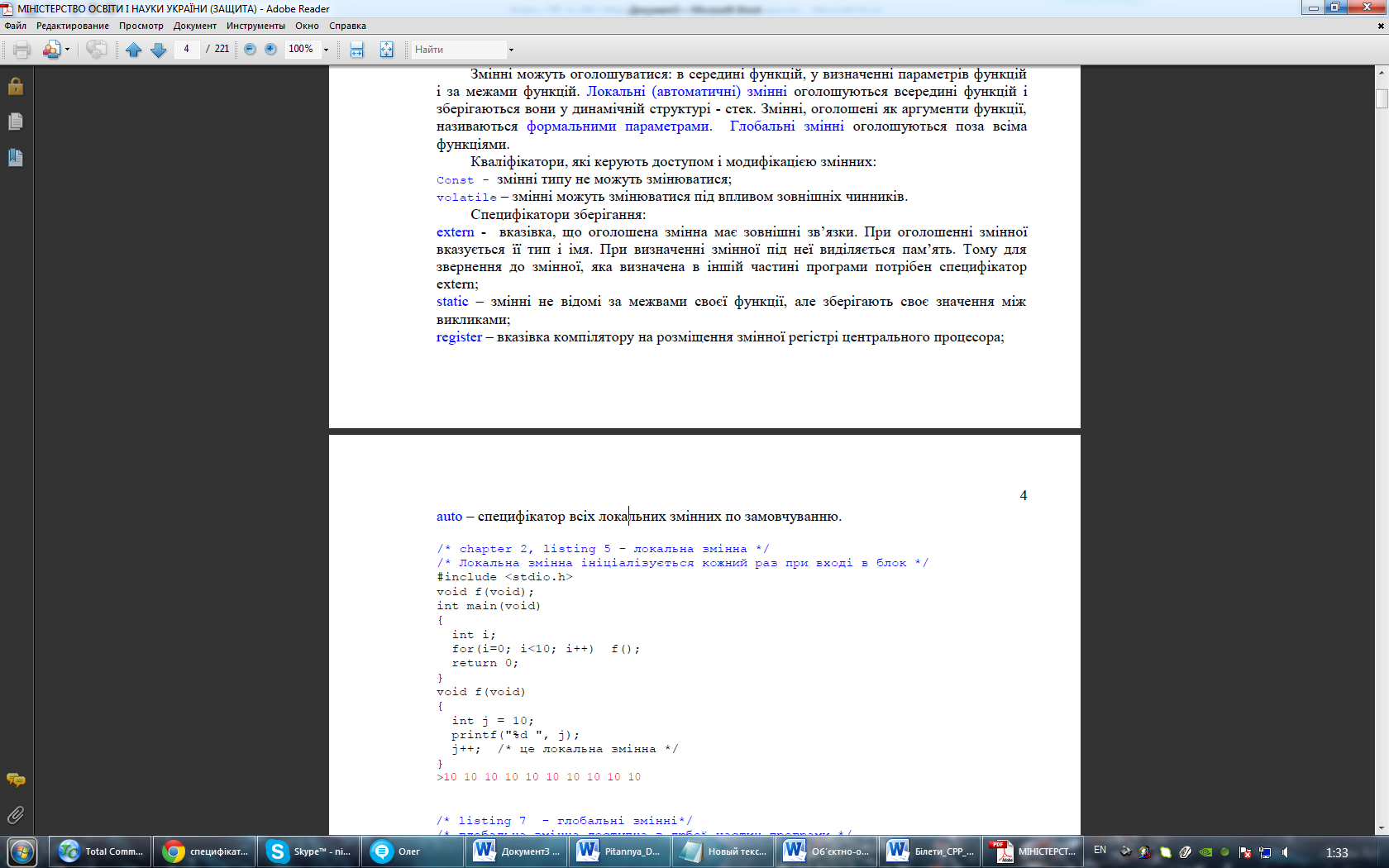Screen dimensions: 1389x868
Task: Open the Файл menu
Action: [15, 26]
